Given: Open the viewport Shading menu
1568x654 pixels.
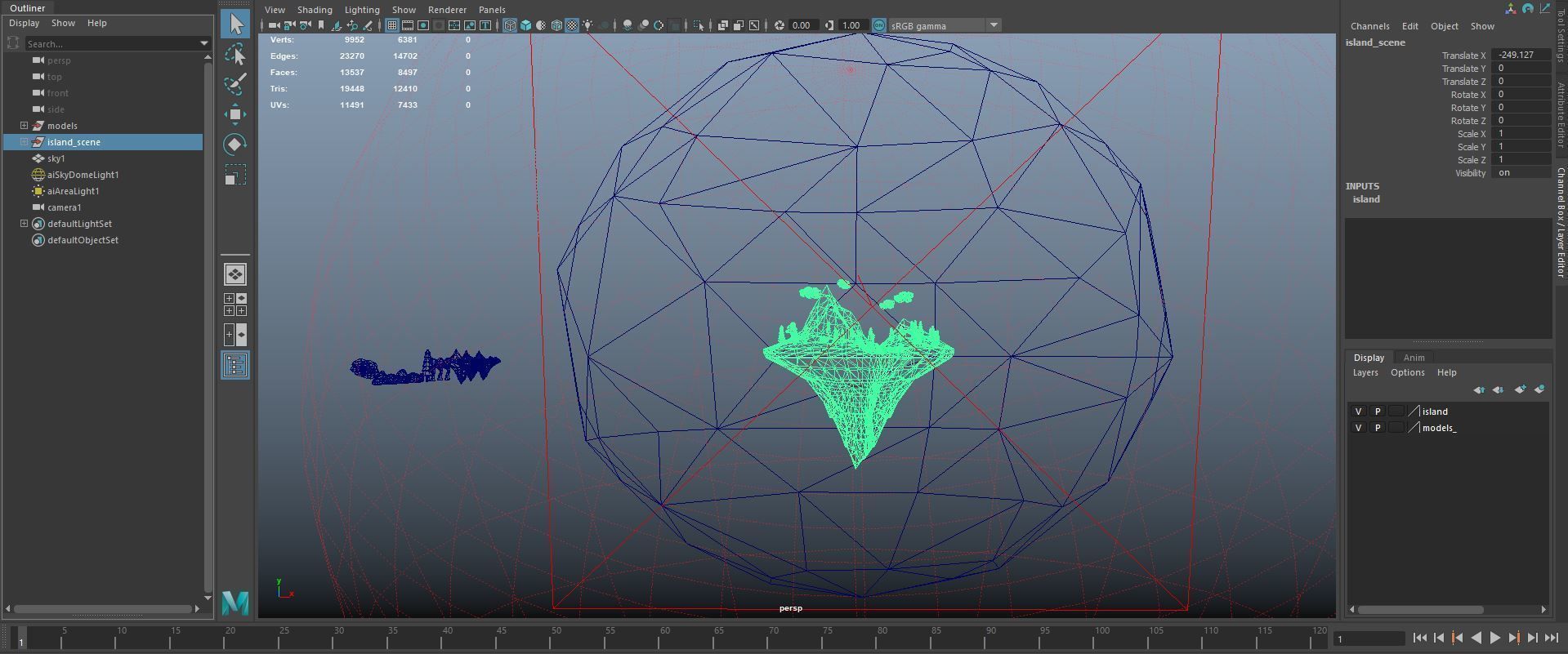Looking at the screenshot, I should [x=315, y=10].
